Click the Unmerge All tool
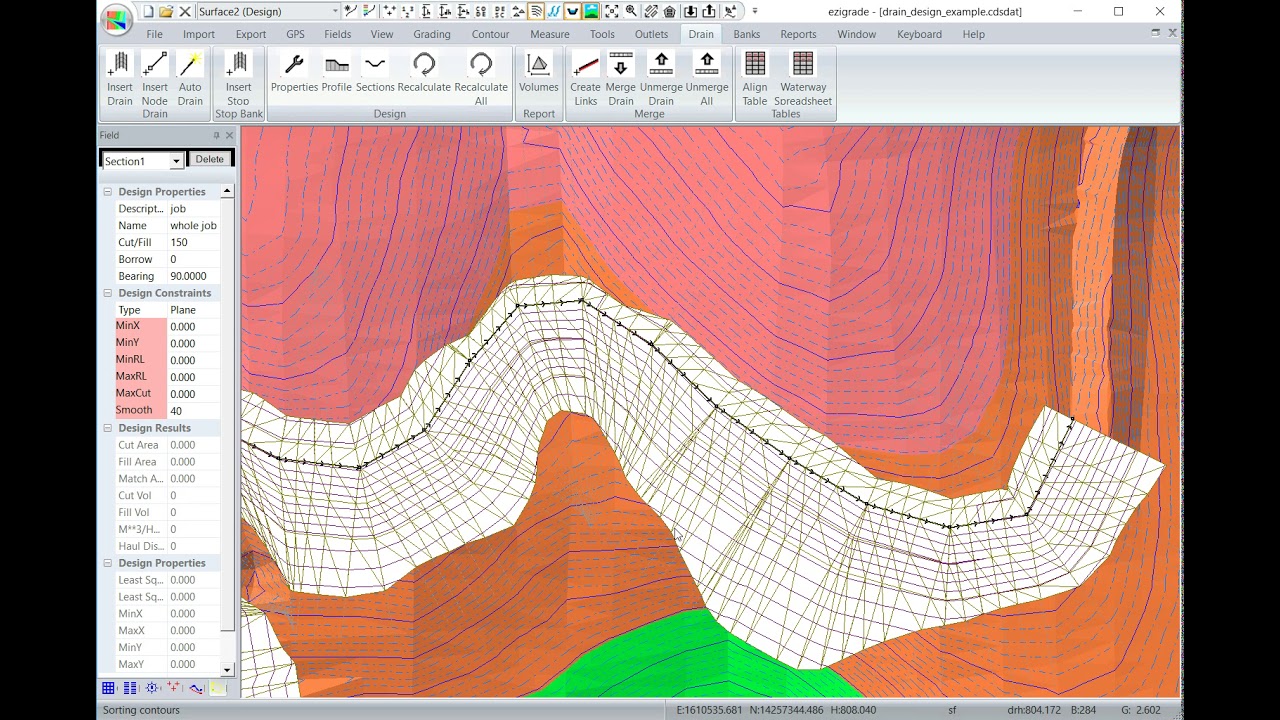Viewport: 1280px width, 720px height. click(x=707, y=80)
